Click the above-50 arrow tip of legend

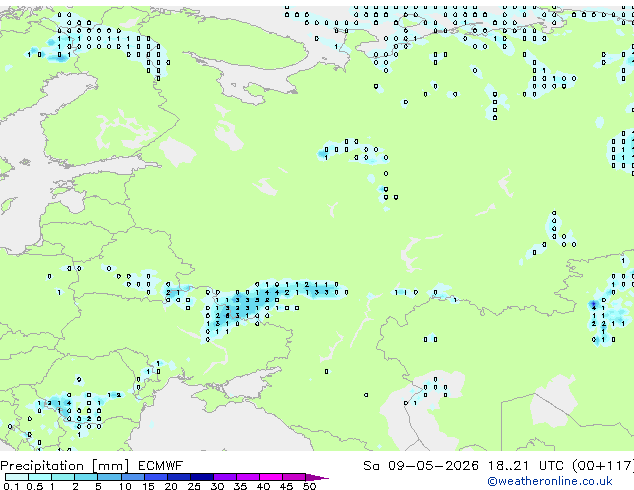[x=317, y=478]
